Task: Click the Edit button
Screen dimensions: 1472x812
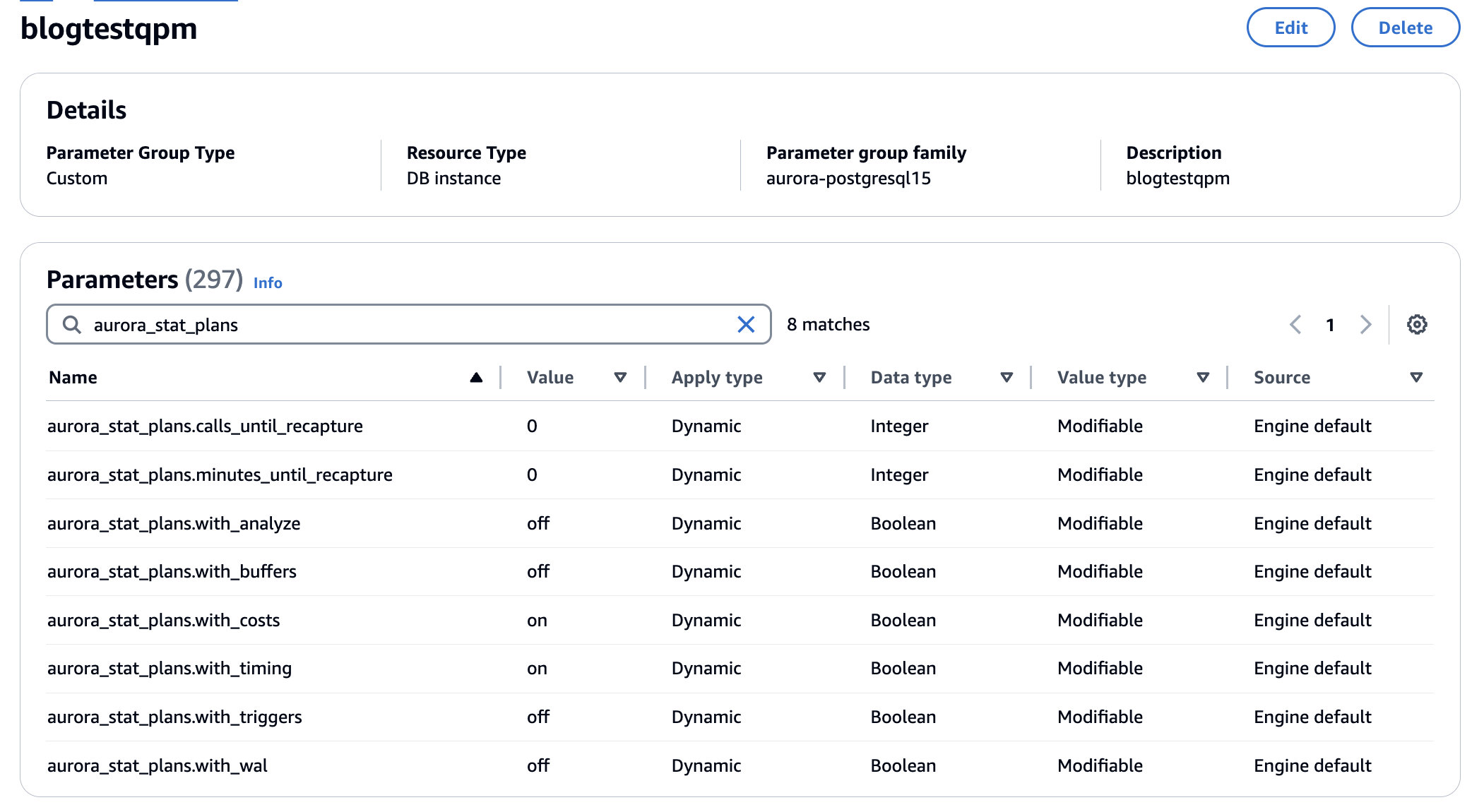Action: point(1290,28)
